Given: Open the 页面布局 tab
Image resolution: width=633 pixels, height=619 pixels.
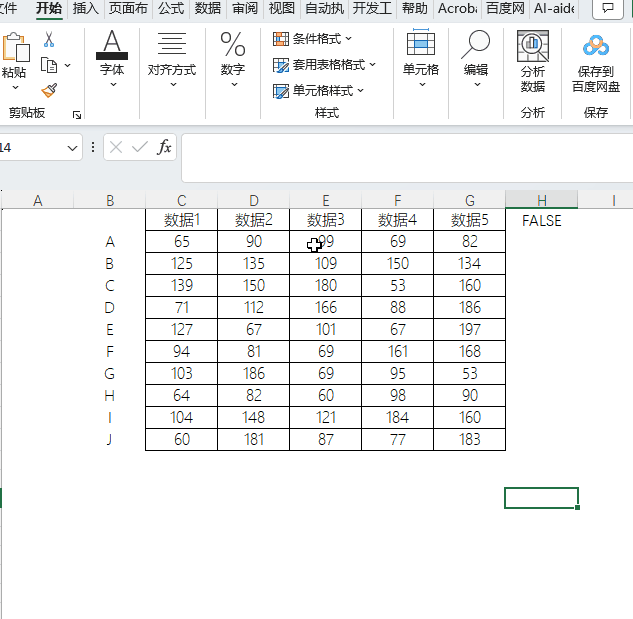Looking at the screenshot, I should pyautogui.click(x=128, y=8).
